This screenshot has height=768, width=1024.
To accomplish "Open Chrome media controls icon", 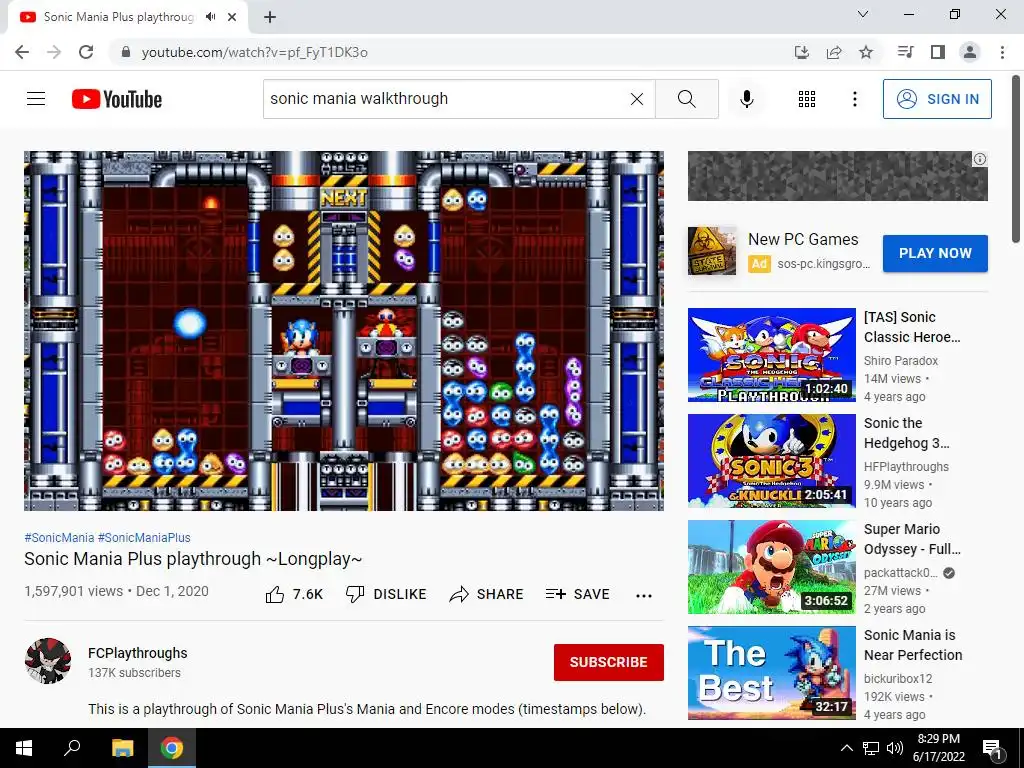I will point(905,52).
